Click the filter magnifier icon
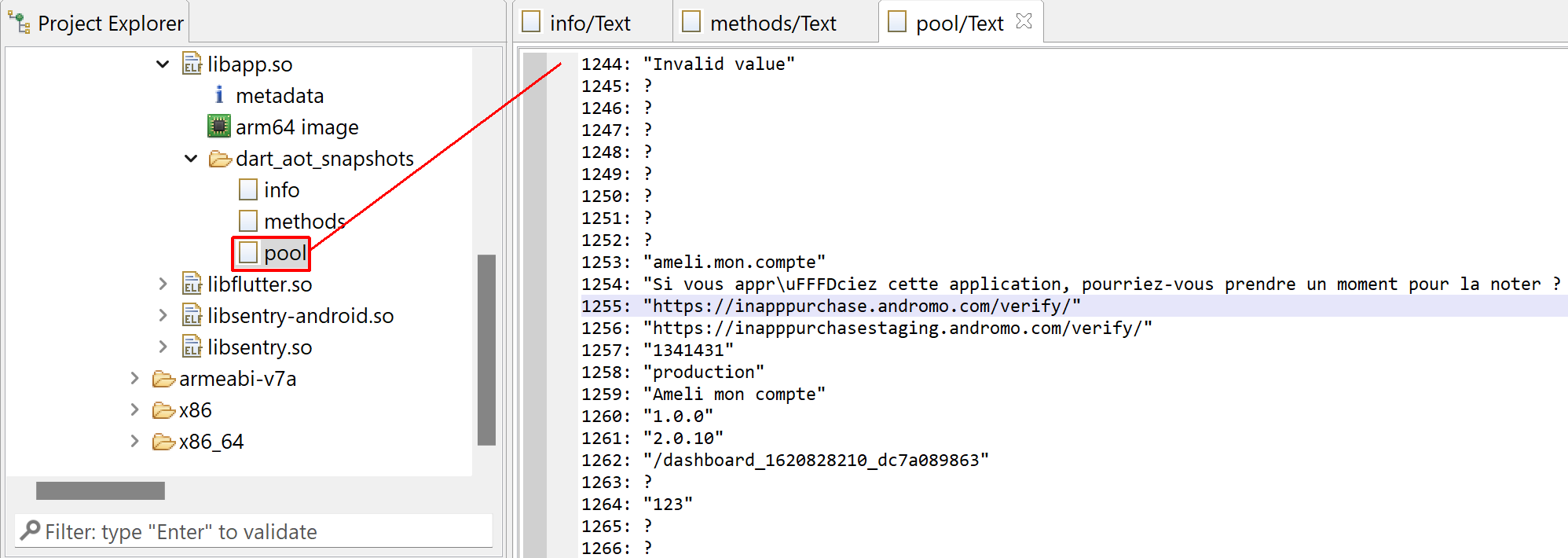This screenshot has width=1568, height=558. 30,531
